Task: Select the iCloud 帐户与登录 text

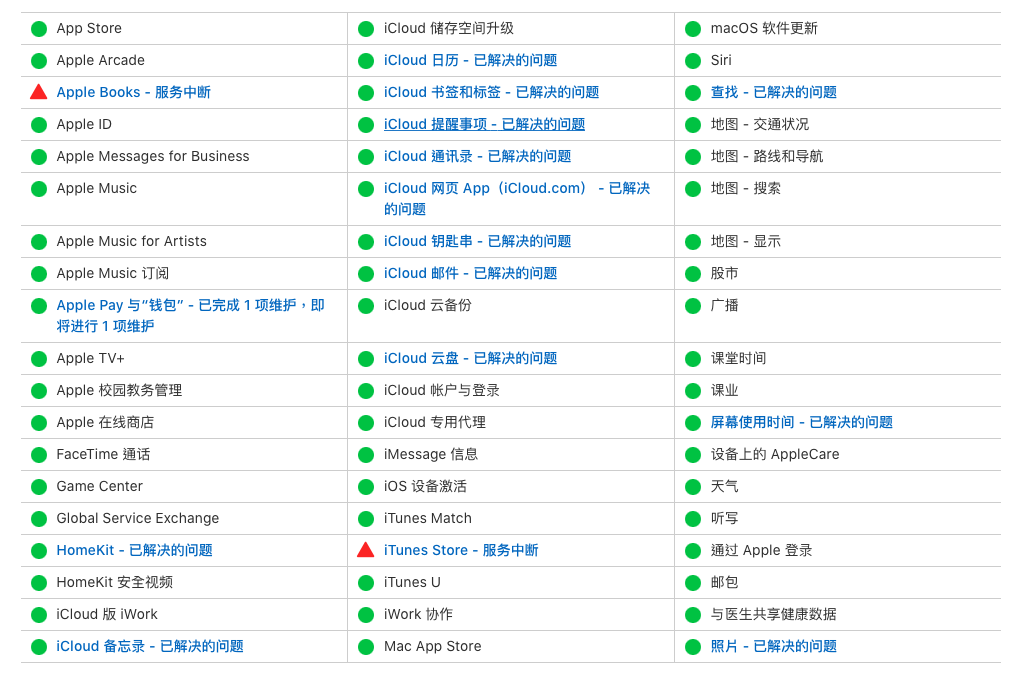Action: click(x=442, y=390)
